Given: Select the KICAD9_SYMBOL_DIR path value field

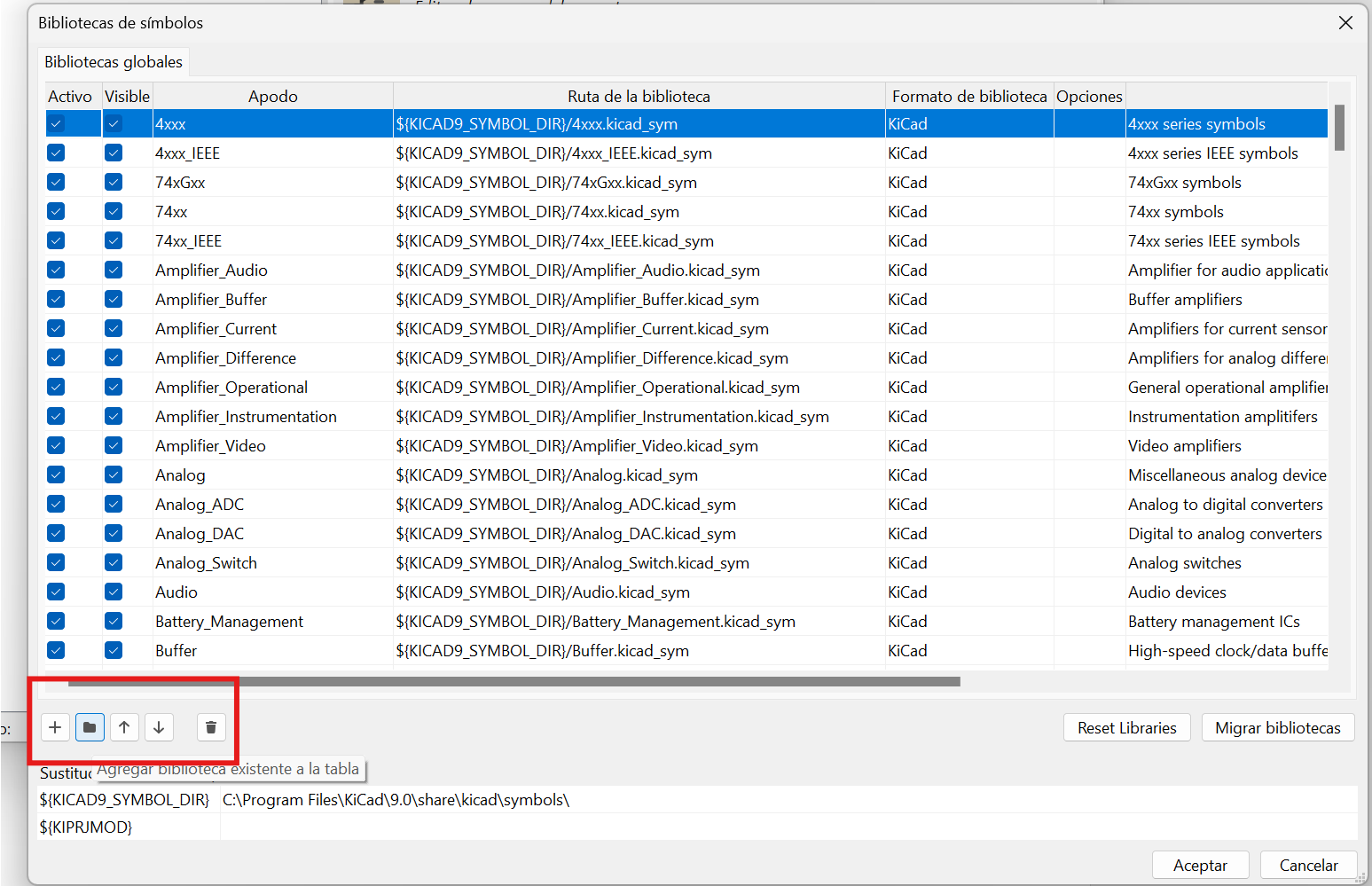Looking at the screenshot, I should click(x=789, y=799).
